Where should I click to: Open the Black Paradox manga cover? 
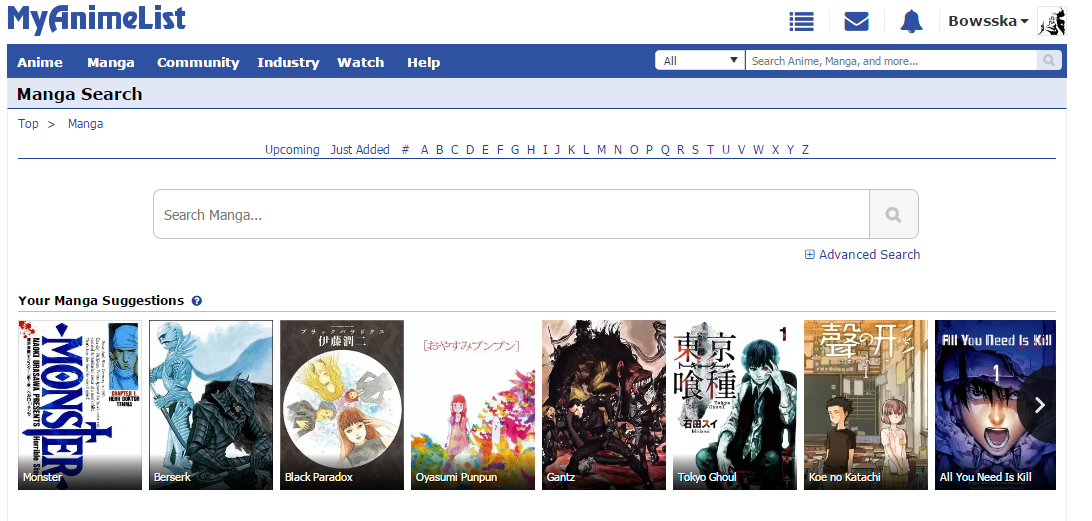click(342, 405)
